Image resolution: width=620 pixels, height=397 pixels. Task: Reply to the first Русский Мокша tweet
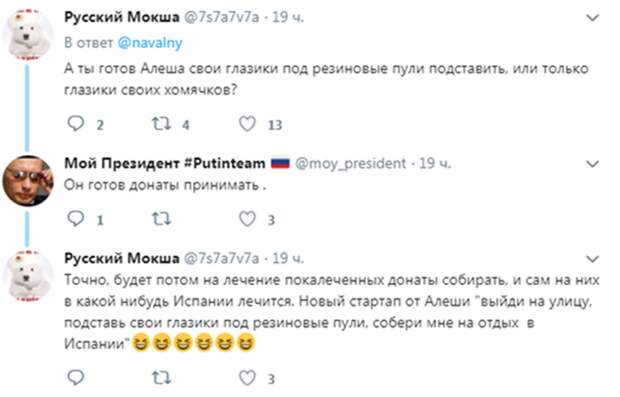tap(76, 124)
